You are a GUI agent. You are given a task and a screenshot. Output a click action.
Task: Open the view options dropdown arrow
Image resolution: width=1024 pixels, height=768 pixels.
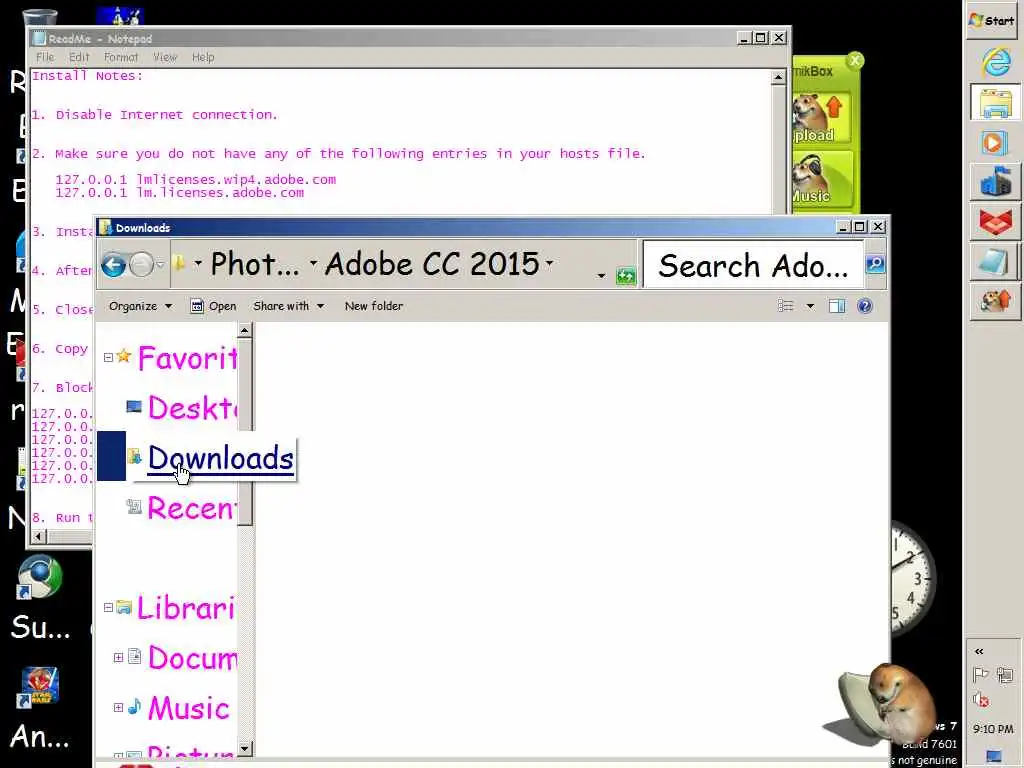click(810, 306)
